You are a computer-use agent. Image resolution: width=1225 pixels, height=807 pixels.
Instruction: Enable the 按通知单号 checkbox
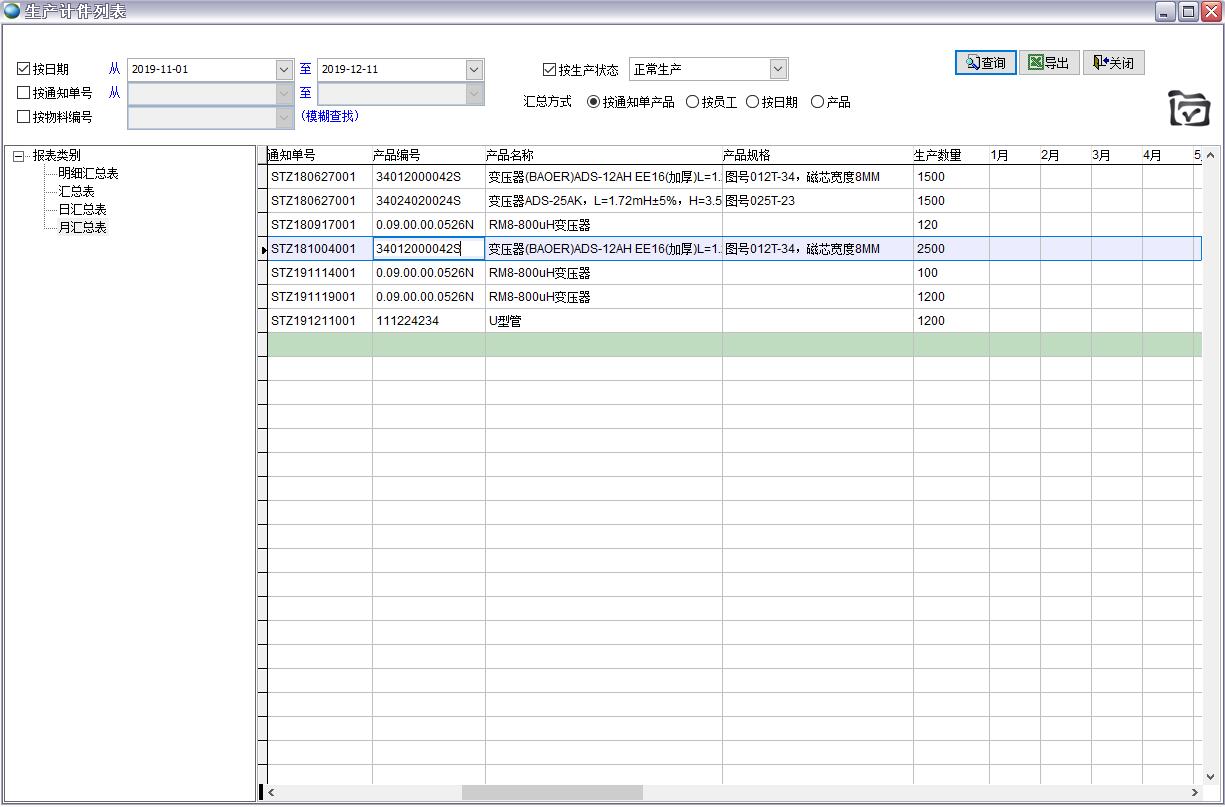click(24, 93)
